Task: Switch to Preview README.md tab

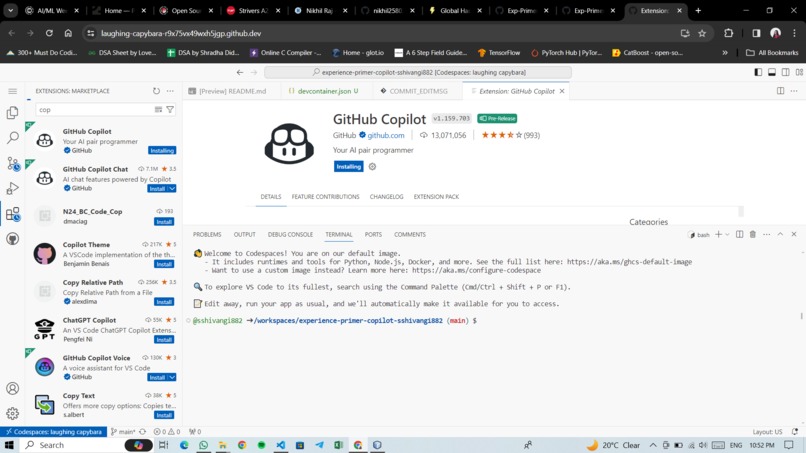Action: coord(232,91)
